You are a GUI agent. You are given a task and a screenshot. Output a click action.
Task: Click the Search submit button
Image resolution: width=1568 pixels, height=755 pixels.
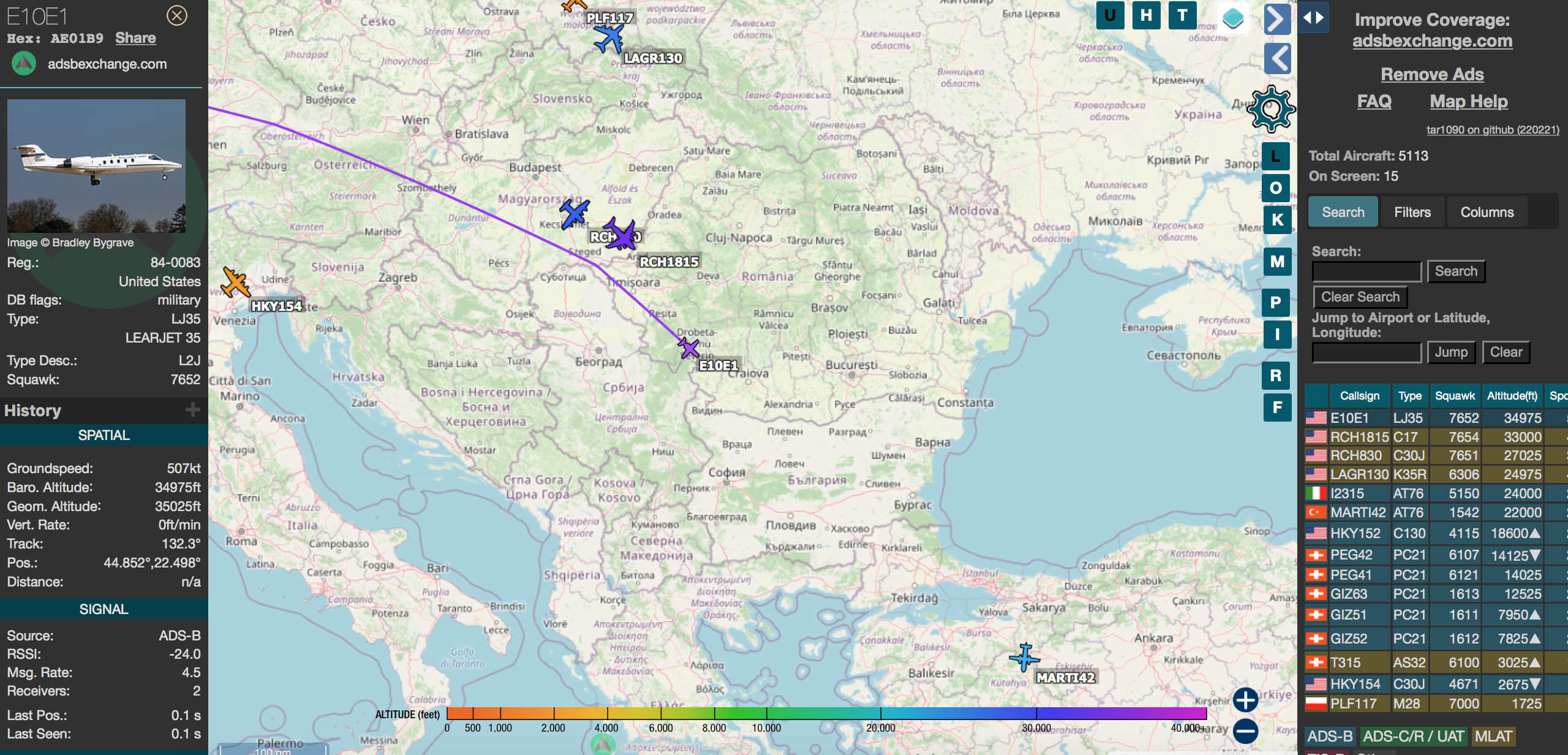tap(1456, 271)
